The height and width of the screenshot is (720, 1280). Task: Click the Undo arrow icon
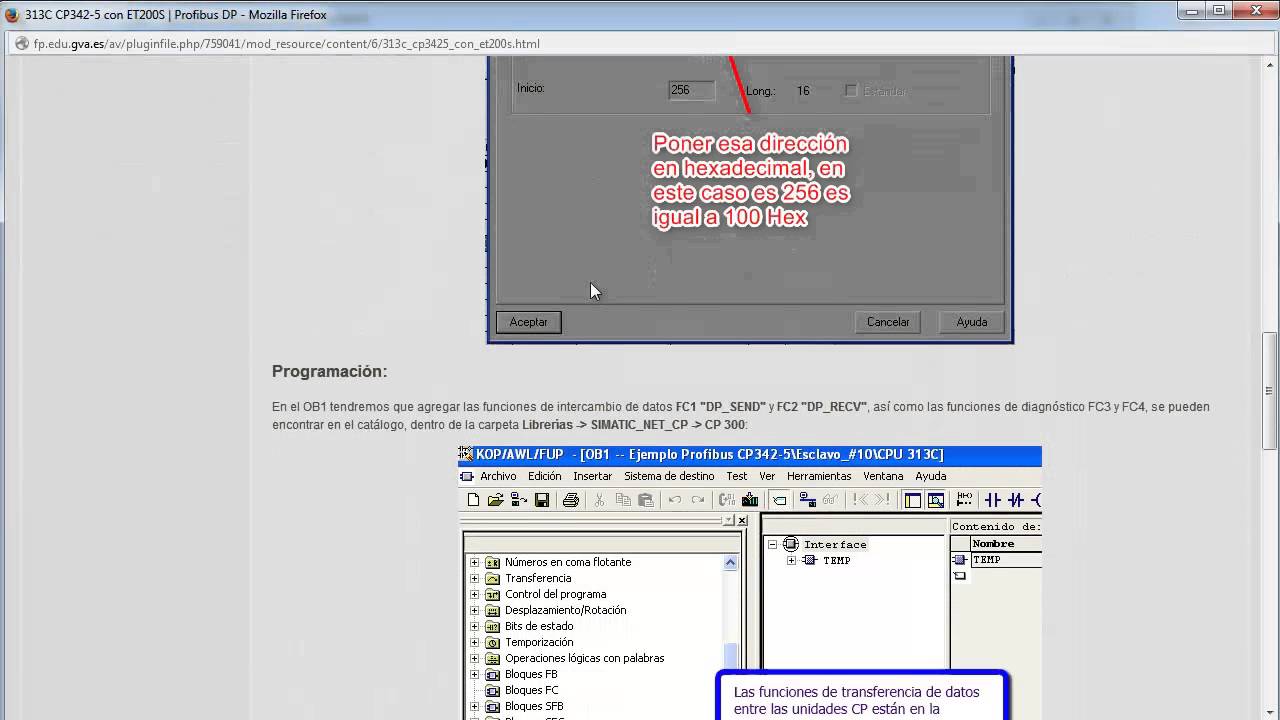click(675, 500)
